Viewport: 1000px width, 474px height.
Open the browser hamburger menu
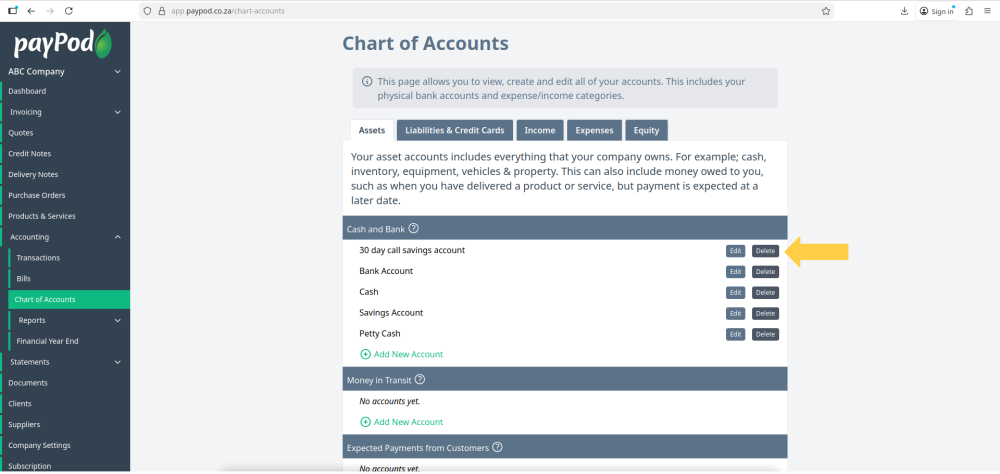coord(987,11)
